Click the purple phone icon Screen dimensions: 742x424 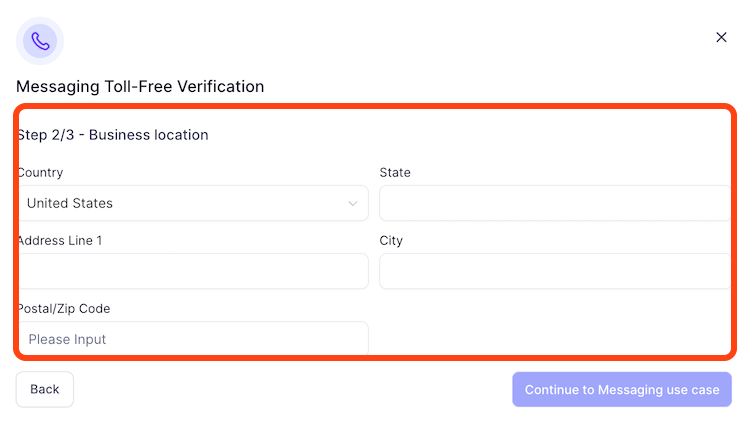tap(40, 41)
